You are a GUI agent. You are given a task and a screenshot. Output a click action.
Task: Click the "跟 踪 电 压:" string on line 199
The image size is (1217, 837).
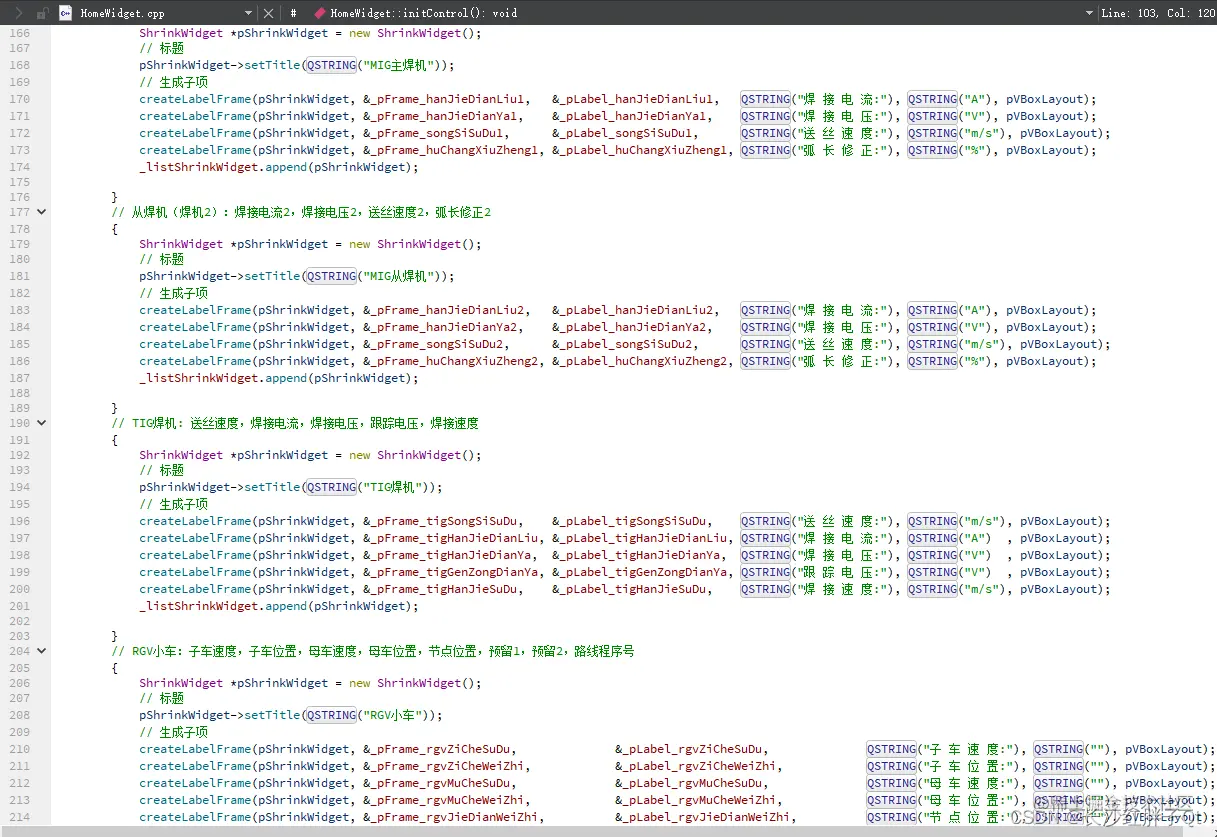843,572
